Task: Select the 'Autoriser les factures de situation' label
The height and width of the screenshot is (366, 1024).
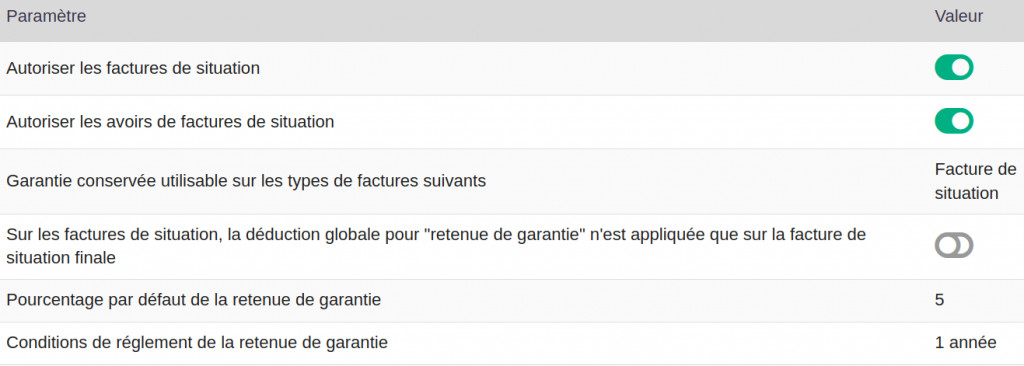Action: click(x=133, y=68)
